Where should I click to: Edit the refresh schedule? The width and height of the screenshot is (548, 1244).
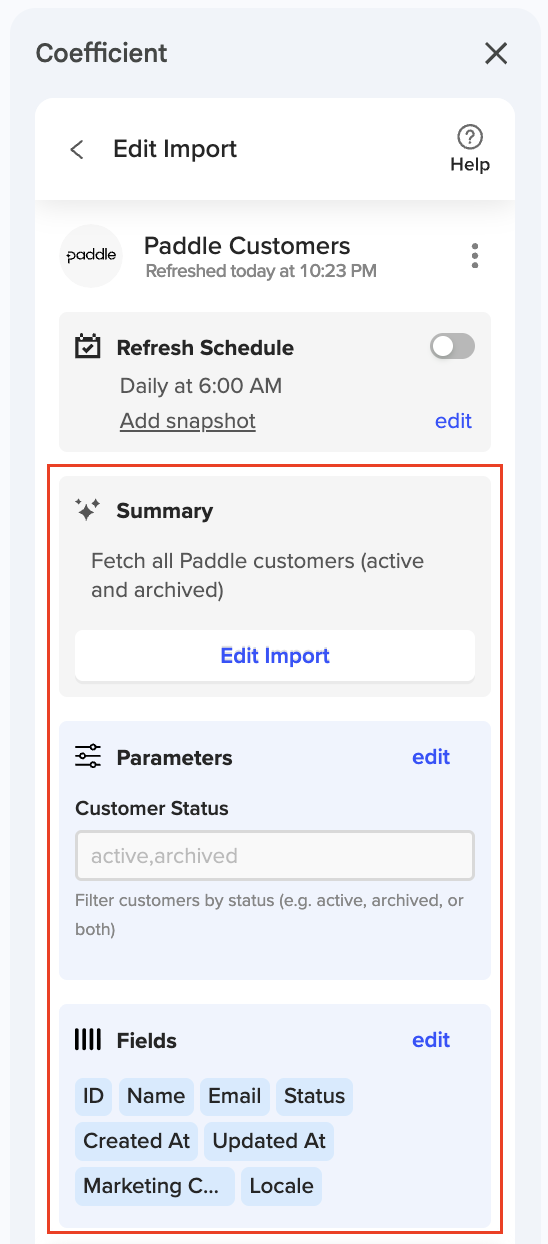point(453,421)
